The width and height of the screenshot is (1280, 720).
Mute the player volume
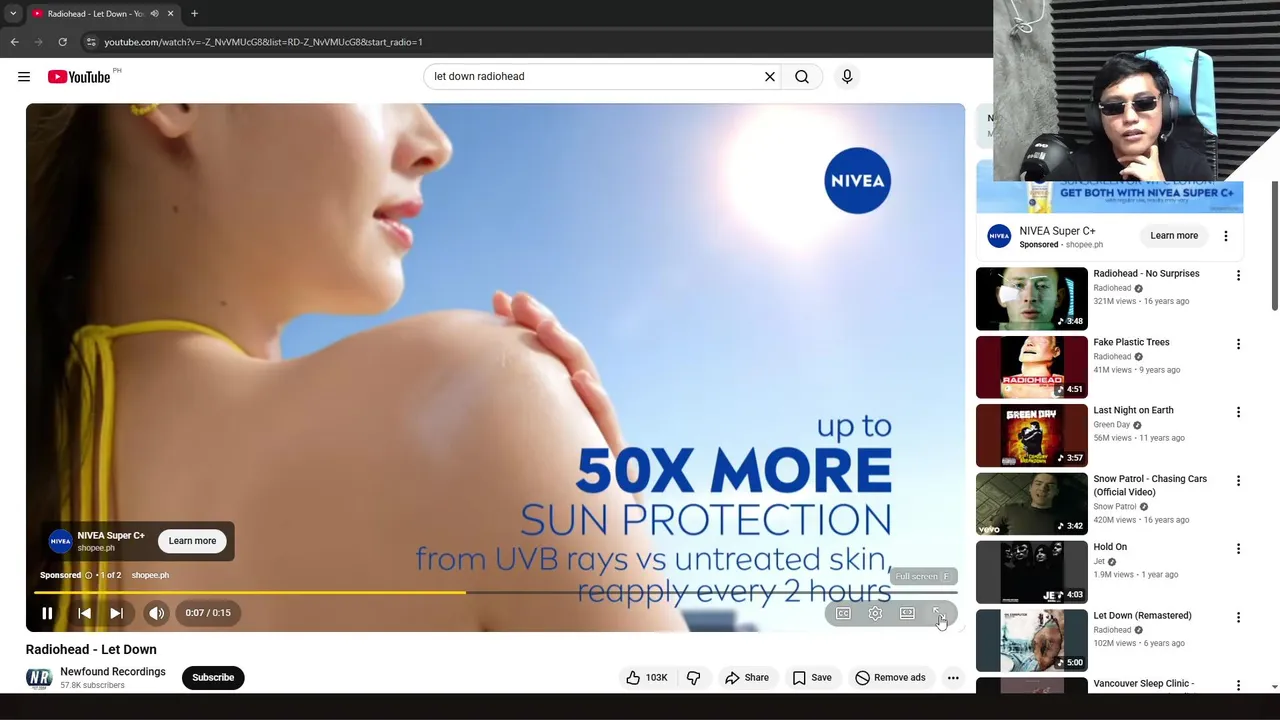pyautogui.click(x=157, y=613)
